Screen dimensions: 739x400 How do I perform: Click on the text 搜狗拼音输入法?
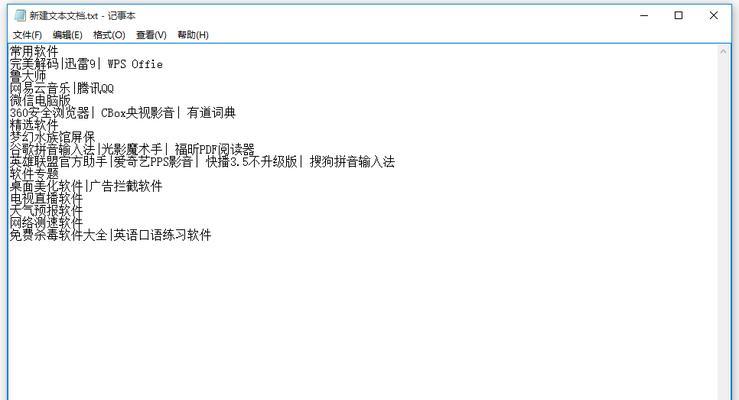coord(352,162)
